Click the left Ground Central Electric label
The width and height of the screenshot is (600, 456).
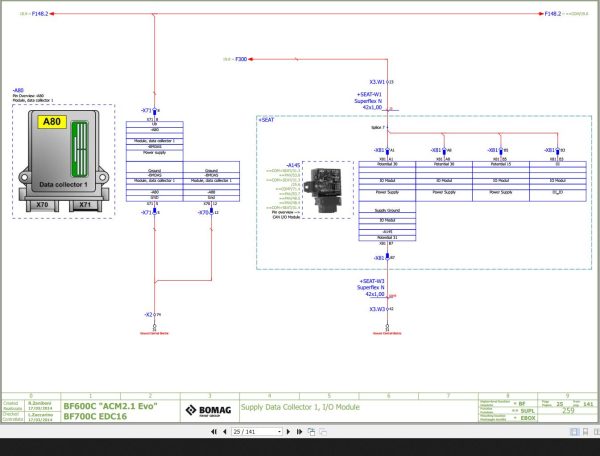[x=154, y=334]
